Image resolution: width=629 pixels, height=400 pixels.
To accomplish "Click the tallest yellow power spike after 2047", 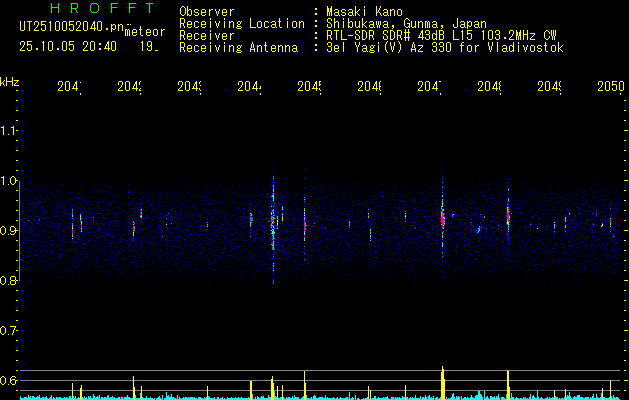I will [x=442, y=382].
